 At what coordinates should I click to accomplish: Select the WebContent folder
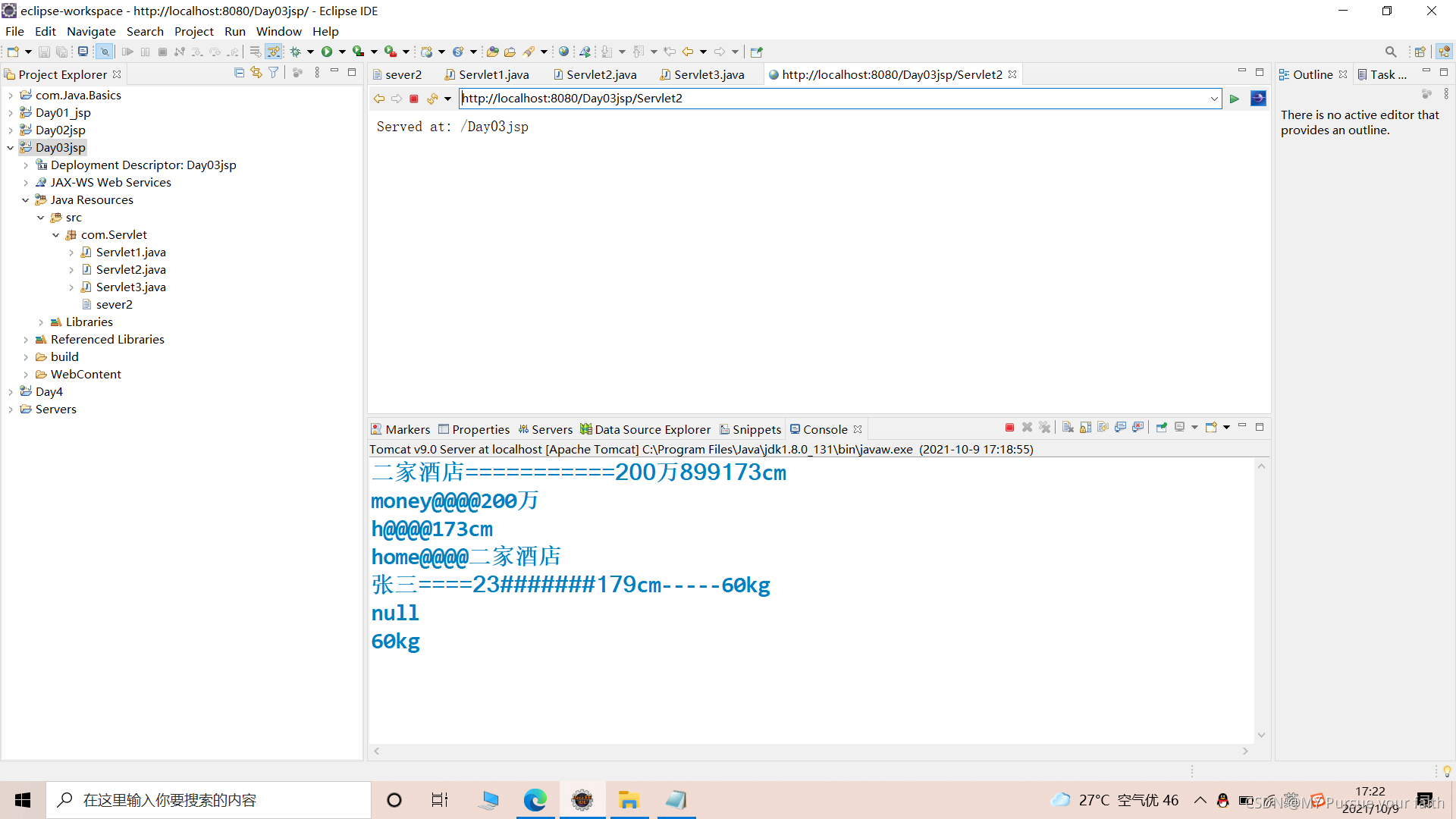[x=86, y=375]
